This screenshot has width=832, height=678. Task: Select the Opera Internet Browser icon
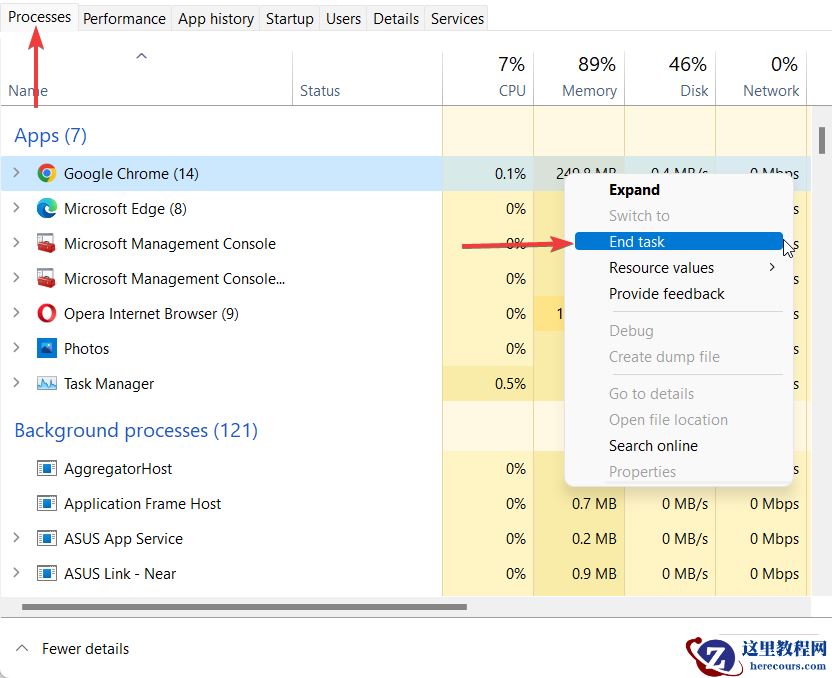point(46,313)
